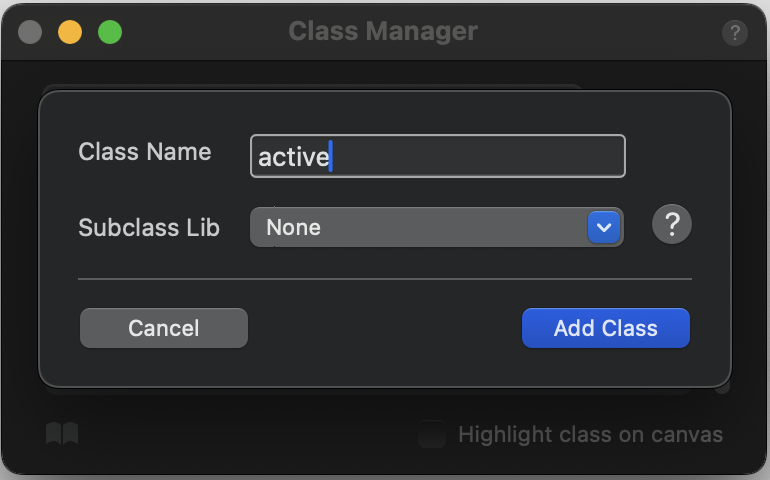Click the 'Class Name' label
Screen dimensions: 770x480
pos(145,152)
